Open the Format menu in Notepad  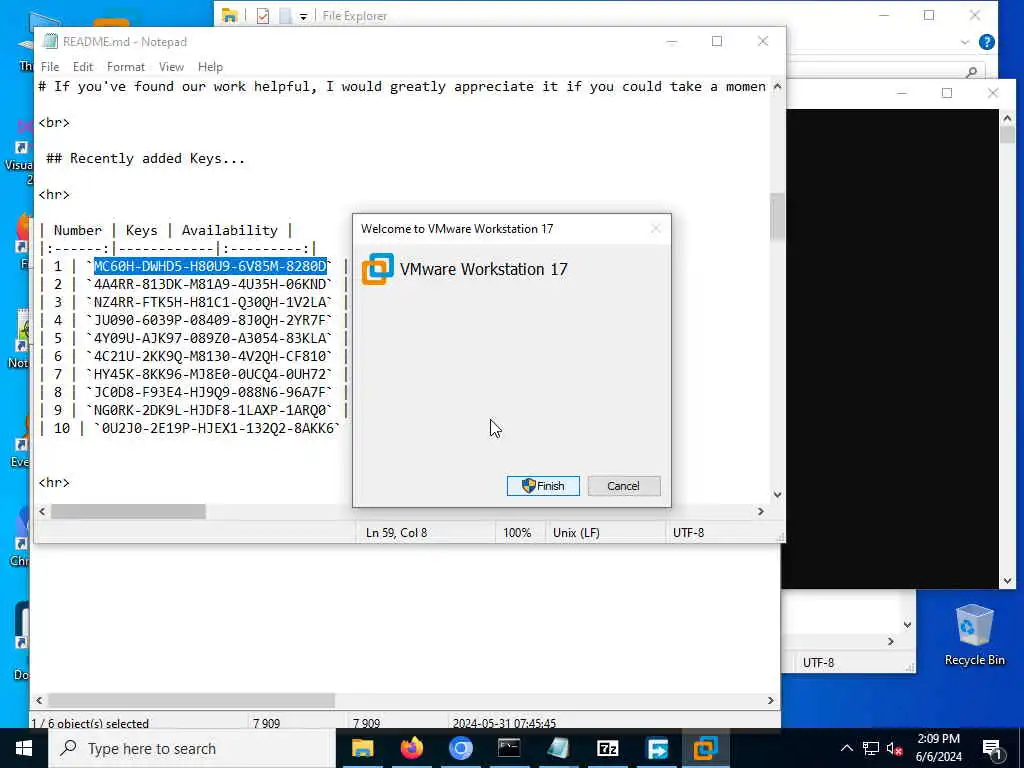126,67
